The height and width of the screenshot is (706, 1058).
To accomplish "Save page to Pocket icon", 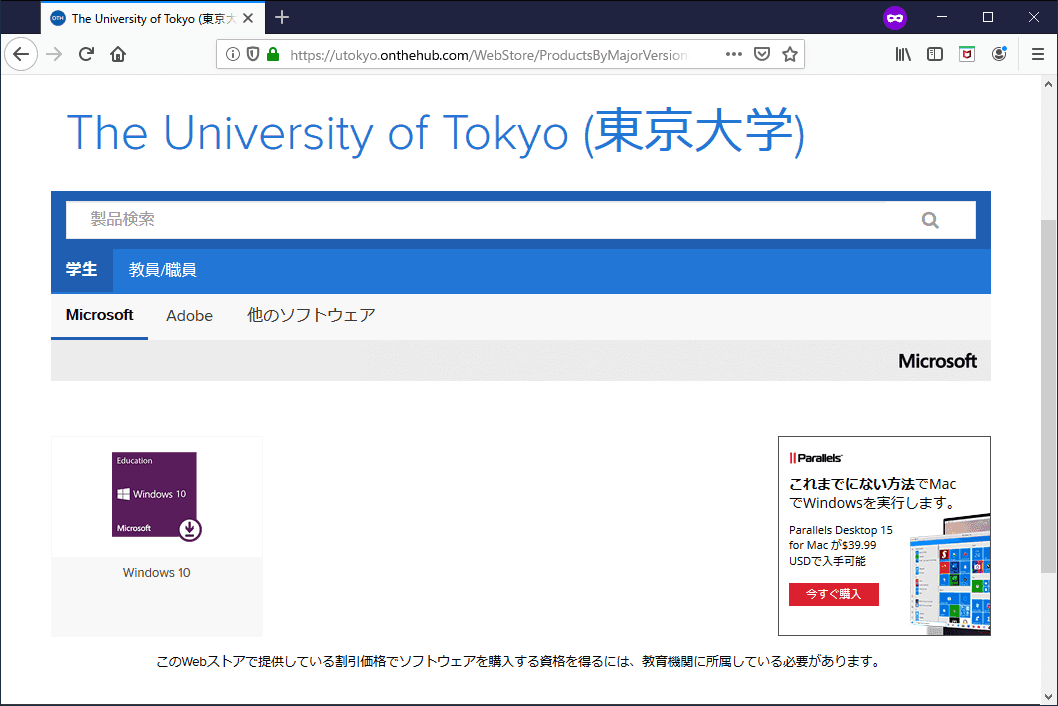I will pos(762,54).
